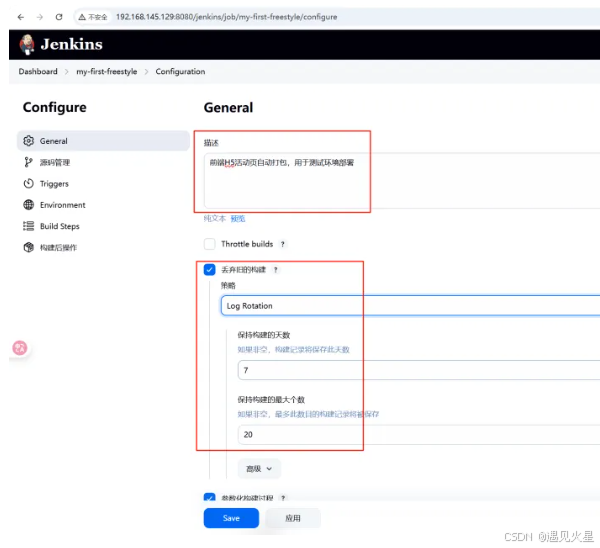Click the 纯文本 plain text link
The height and width of the screenshot is (548, 600).
(x=215, y=219)
